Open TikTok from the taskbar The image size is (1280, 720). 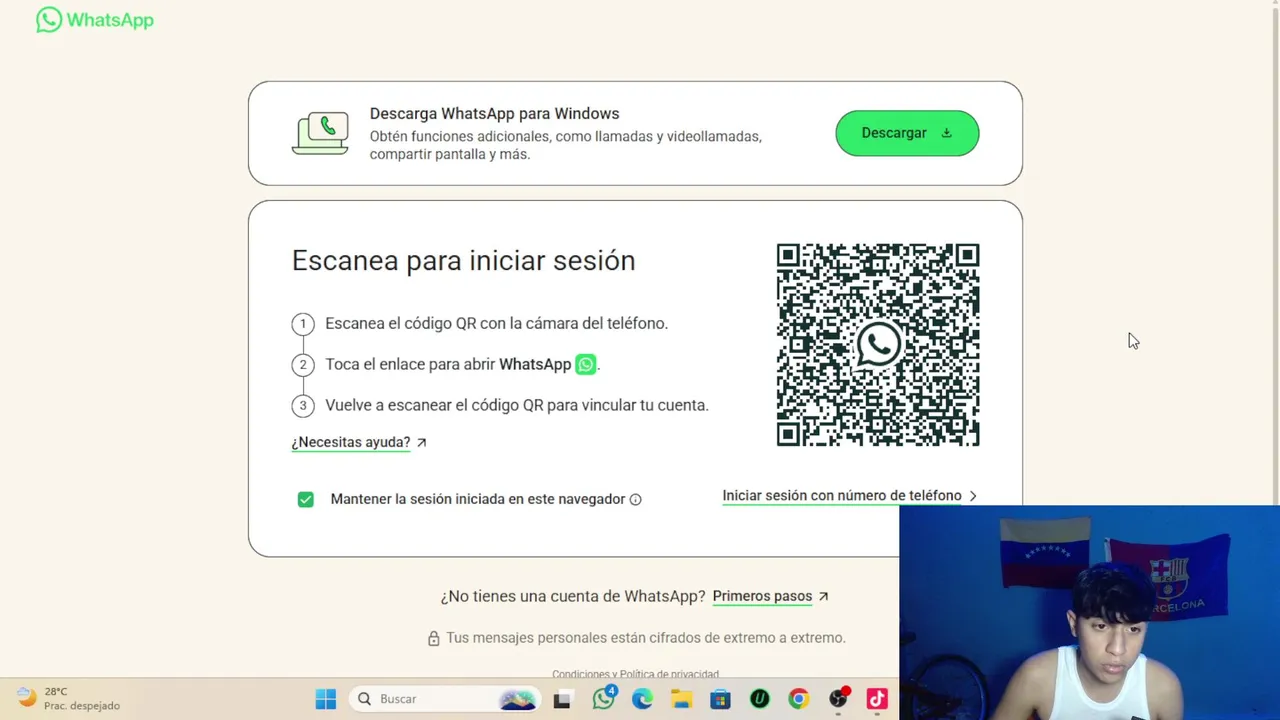coord(877,699)
